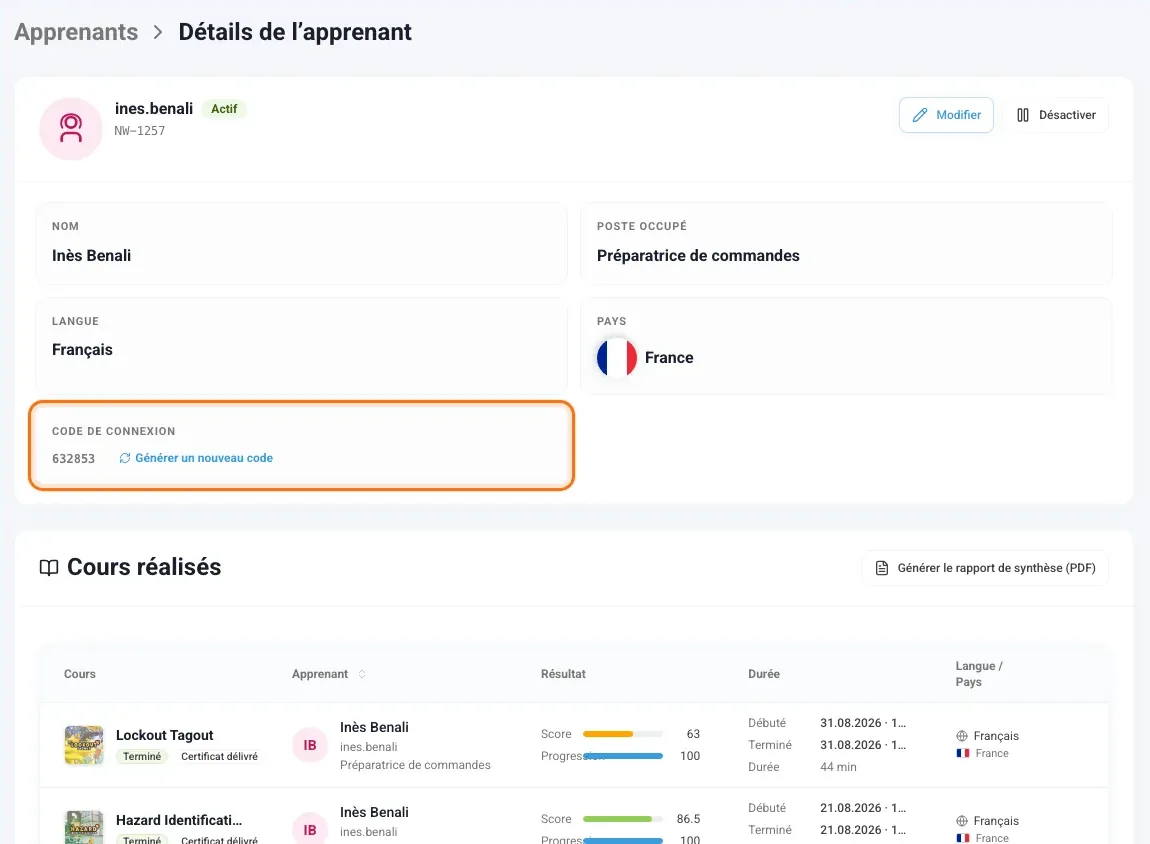Click the book icon beside Cours réalisés

coord(49,568)
